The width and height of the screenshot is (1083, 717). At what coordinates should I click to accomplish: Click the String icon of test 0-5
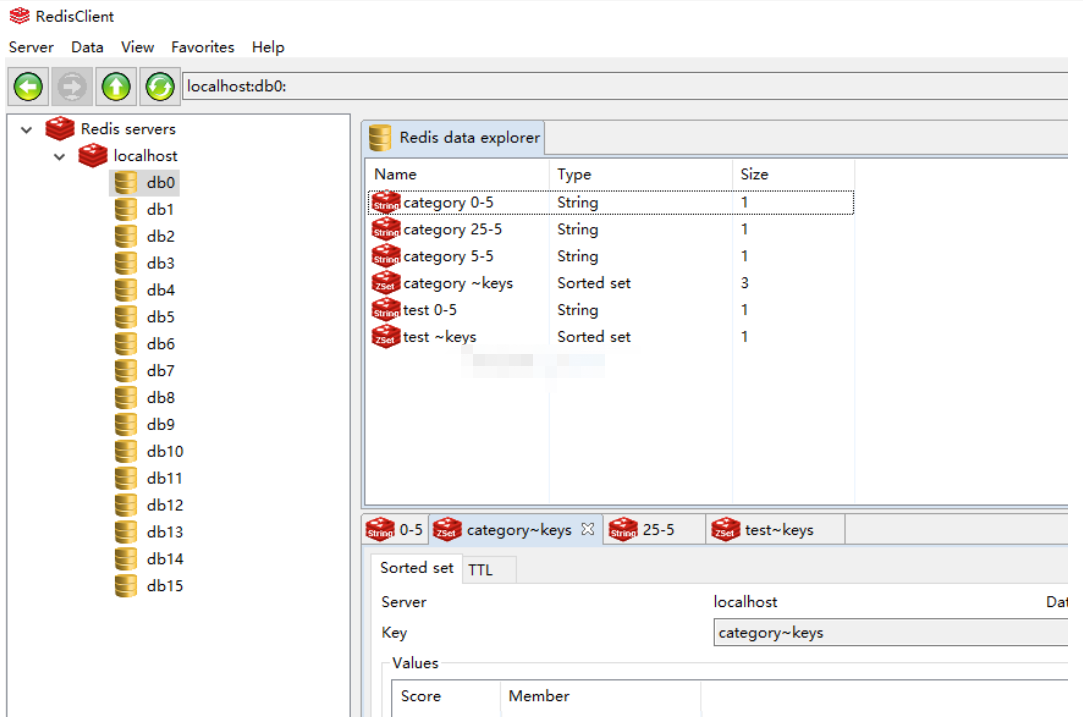pos(386,309)
